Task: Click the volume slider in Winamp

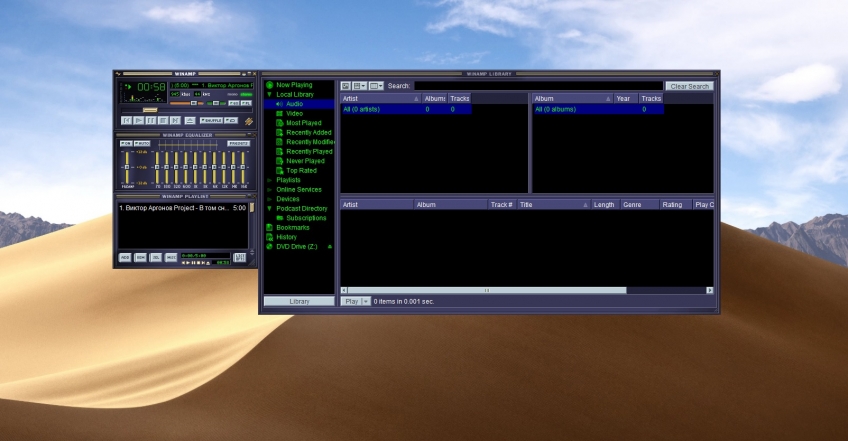Action: pos(187,103)
